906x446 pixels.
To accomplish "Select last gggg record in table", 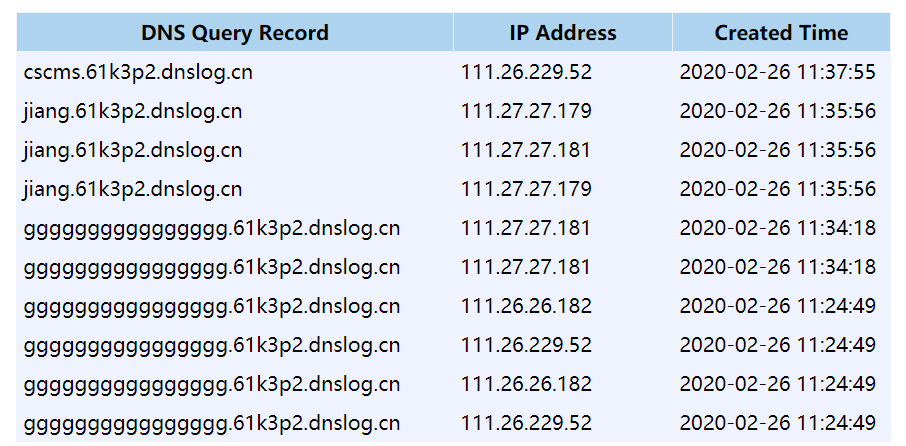I will click(211, 425).
